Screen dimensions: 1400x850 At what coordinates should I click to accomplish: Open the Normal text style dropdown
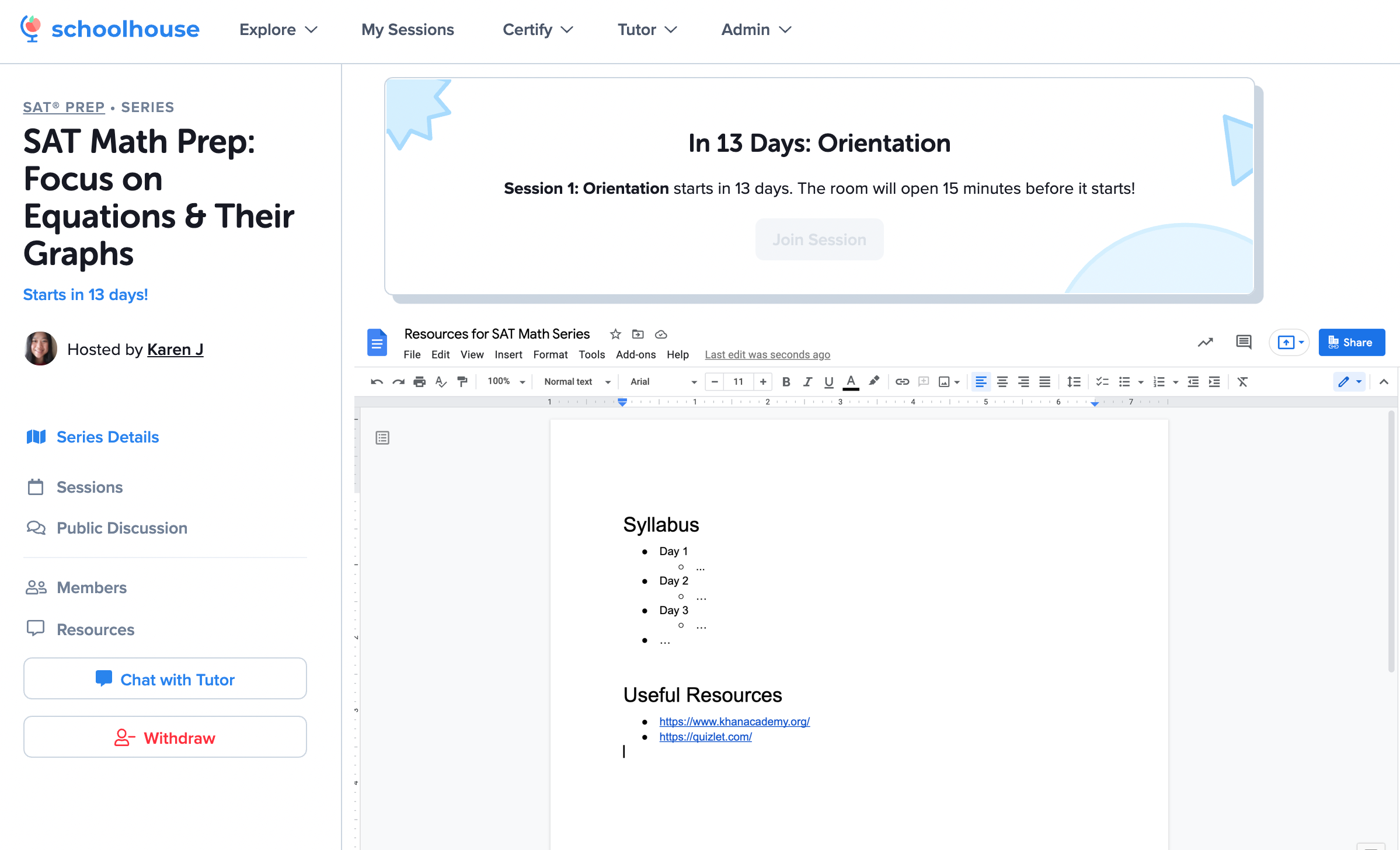(x=577, y=382)
